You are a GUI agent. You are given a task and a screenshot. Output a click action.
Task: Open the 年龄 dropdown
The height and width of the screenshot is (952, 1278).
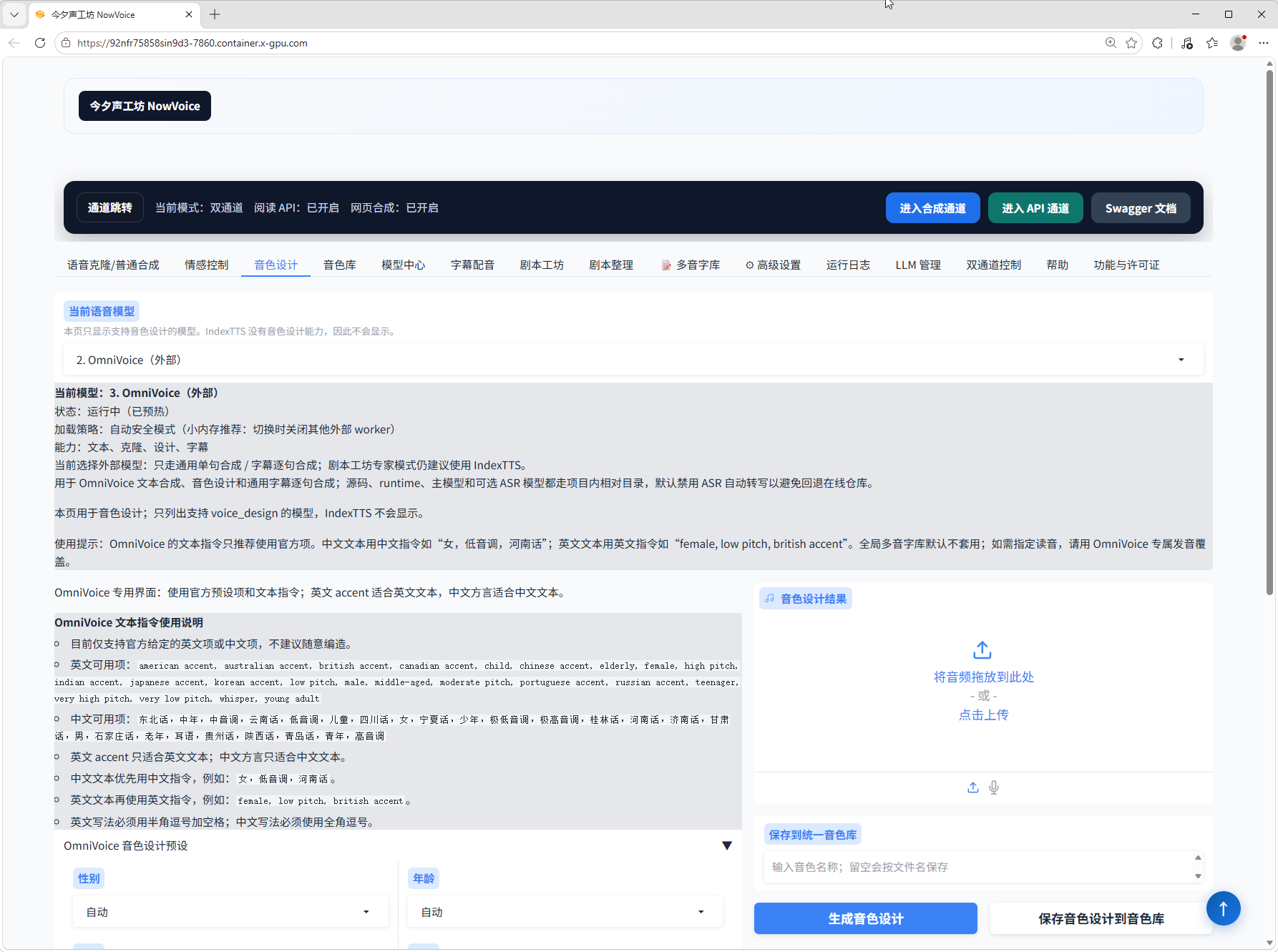565,912
